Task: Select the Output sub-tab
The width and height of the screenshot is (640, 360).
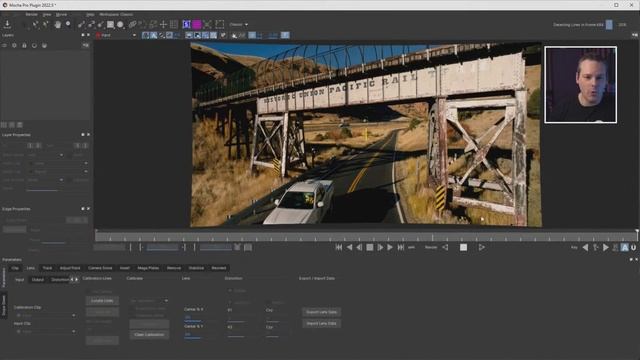Action: (38, 280)
